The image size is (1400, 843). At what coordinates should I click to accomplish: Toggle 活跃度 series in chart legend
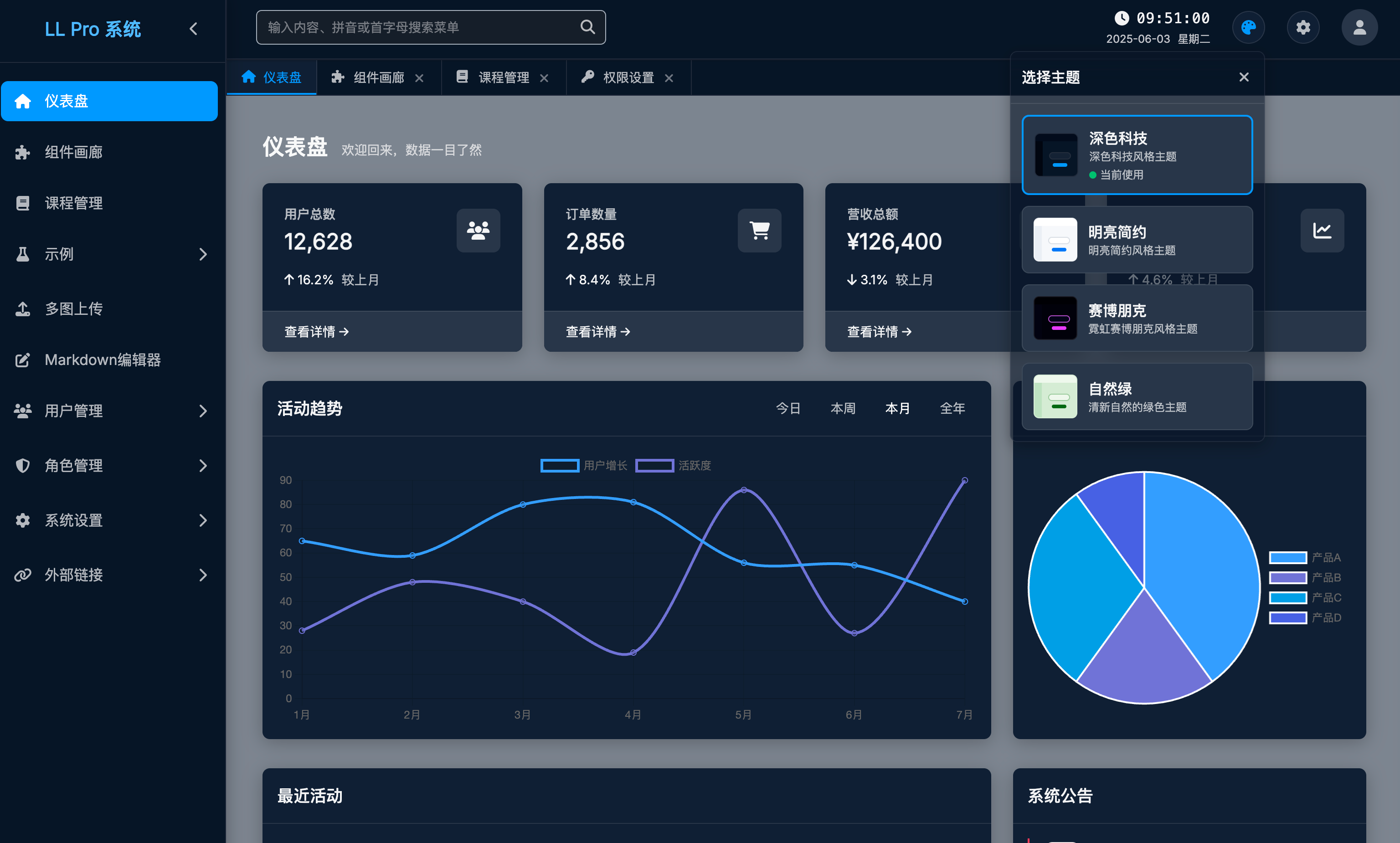(674, 466)
